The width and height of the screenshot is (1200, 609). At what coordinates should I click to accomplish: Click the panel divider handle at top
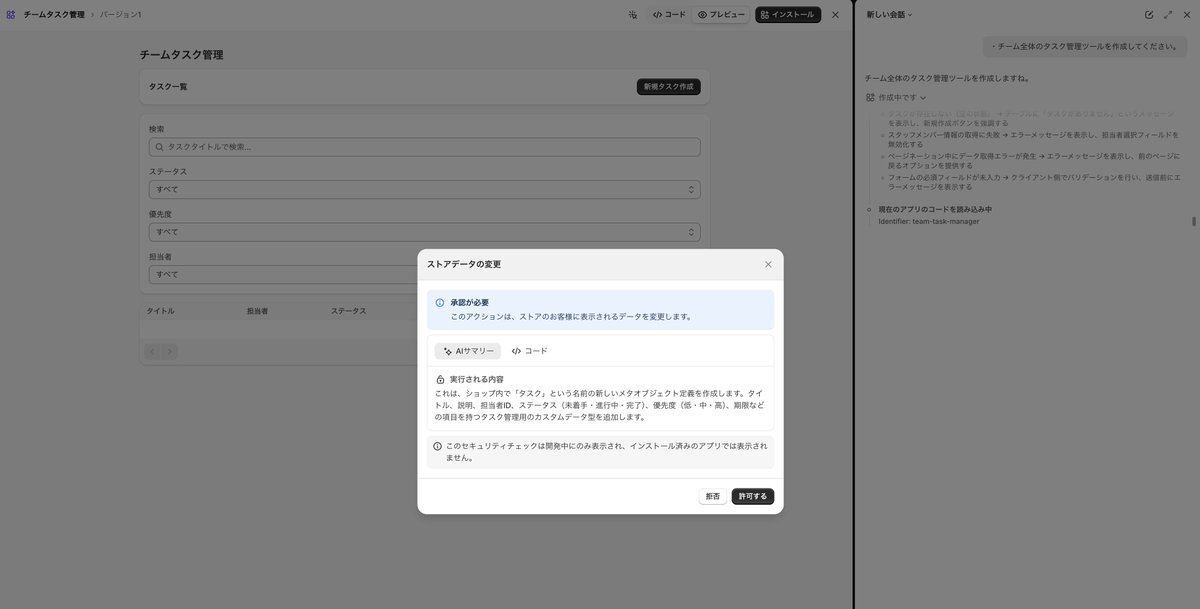(x=854, y=4)
